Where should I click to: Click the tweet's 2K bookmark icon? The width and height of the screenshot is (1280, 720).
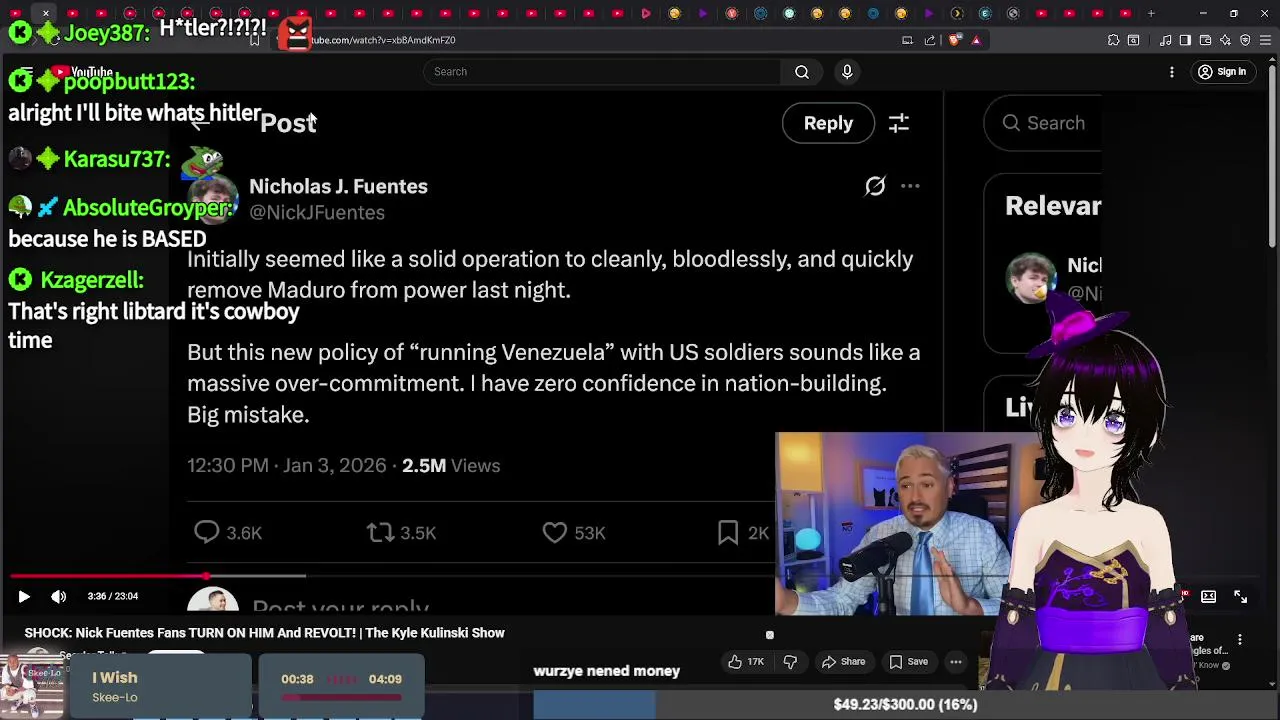click(728, 533)
